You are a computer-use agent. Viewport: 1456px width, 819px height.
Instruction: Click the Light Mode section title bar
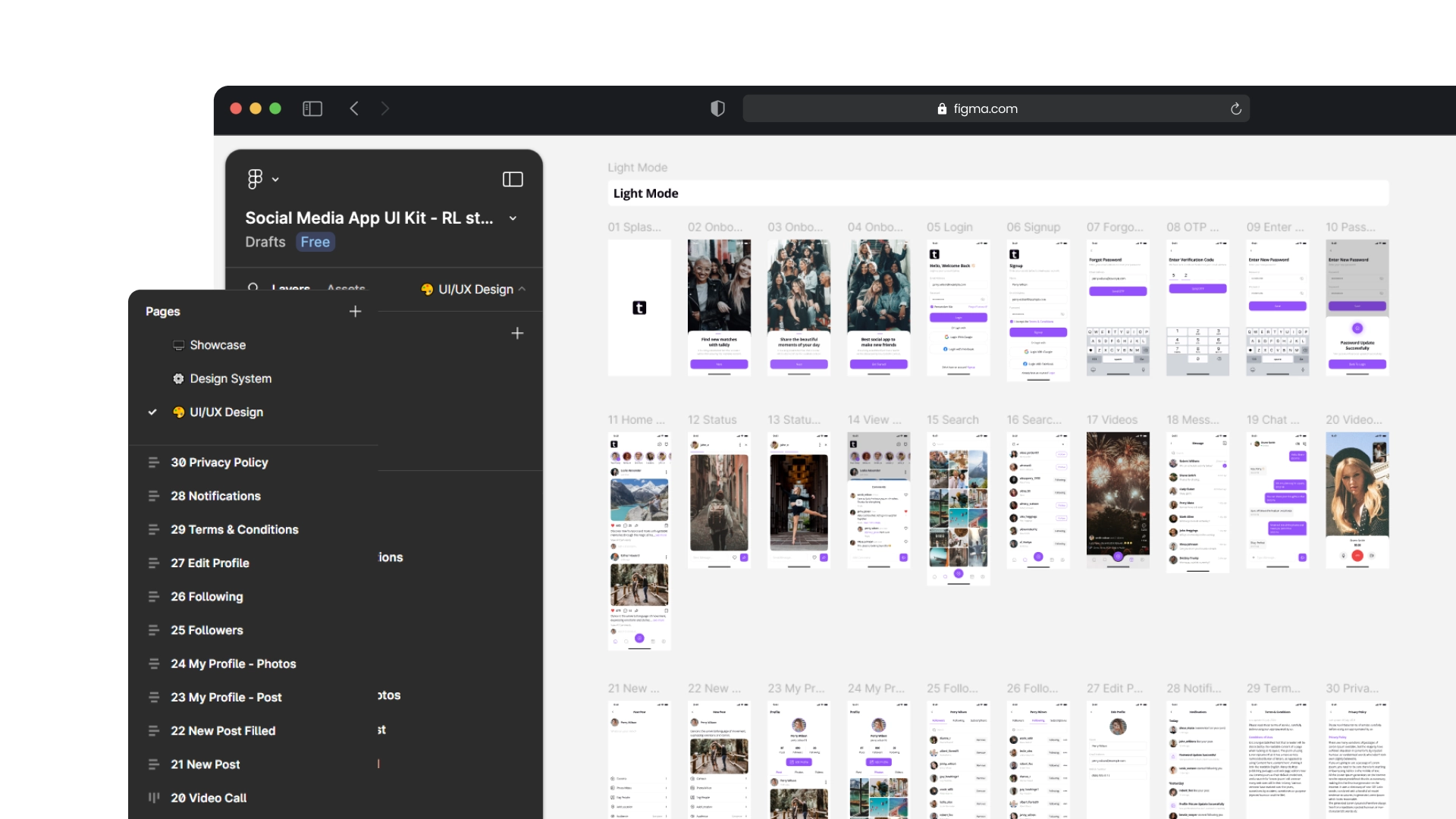998,193
